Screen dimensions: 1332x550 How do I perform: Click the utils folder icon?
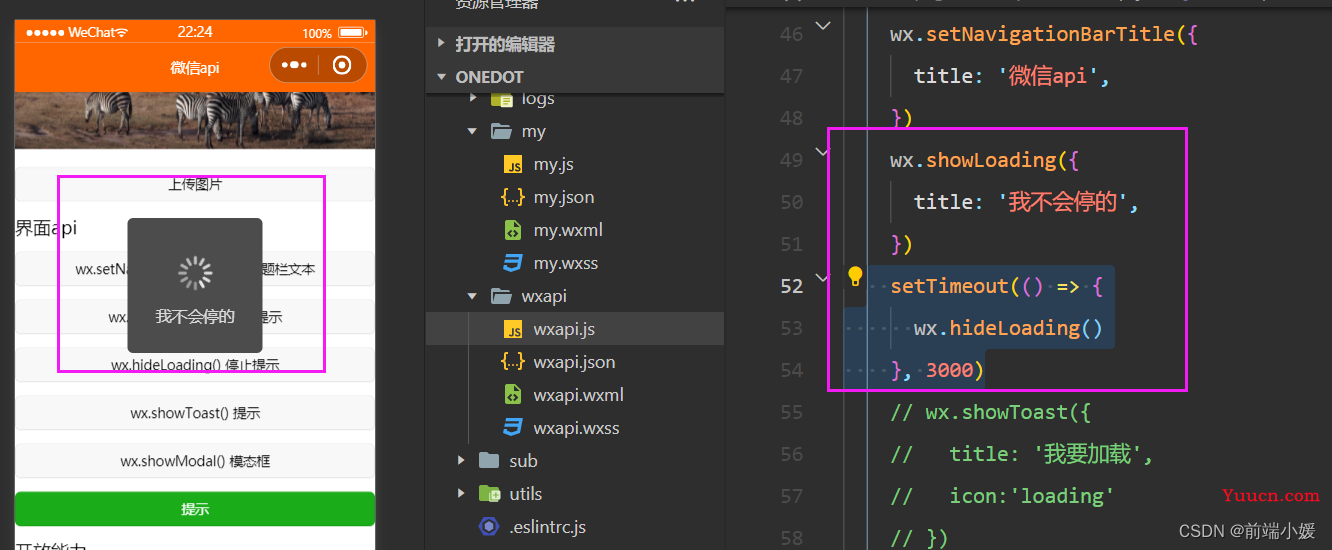pyautogui.click(x=489, y=494)
